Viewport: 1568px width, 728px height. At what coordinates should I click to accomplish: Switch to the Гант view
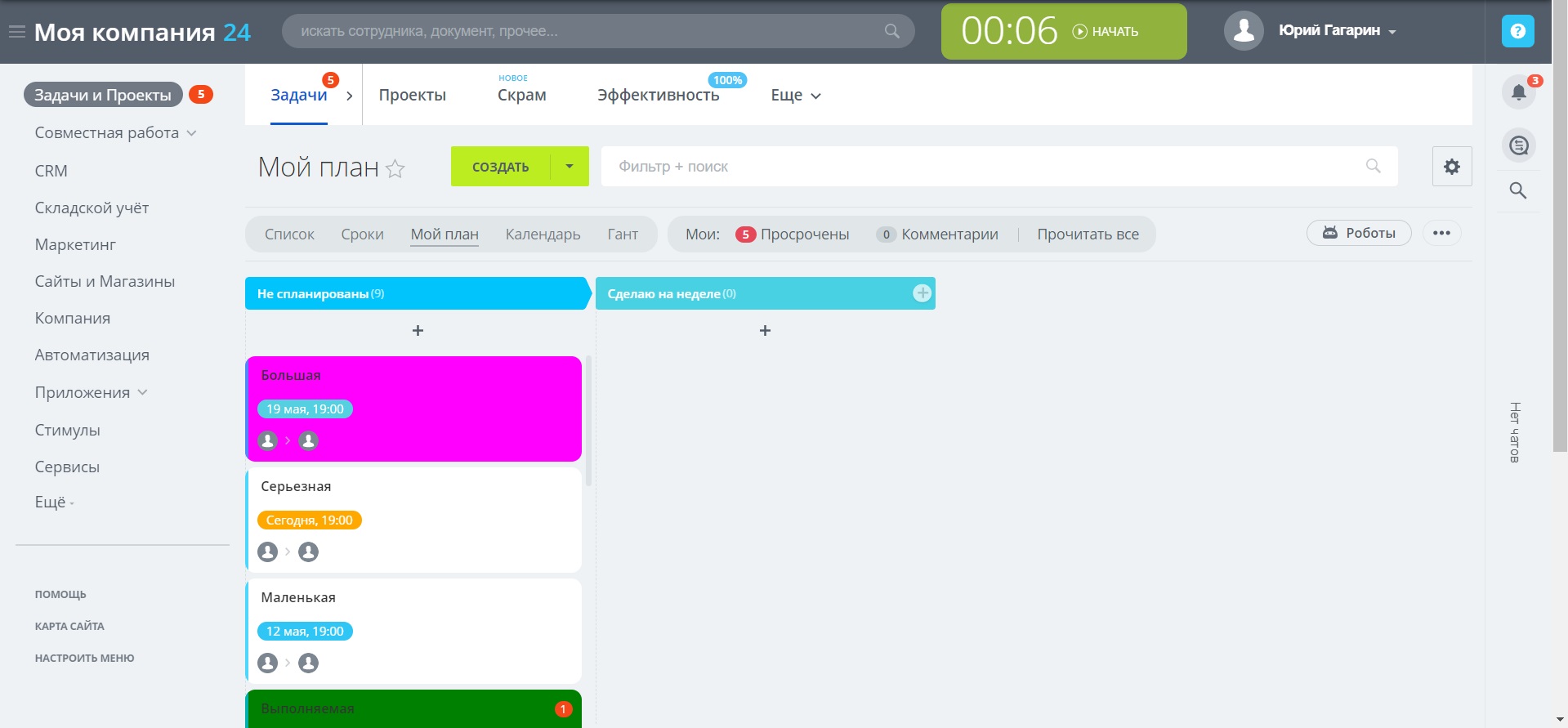tap(623, 234)
